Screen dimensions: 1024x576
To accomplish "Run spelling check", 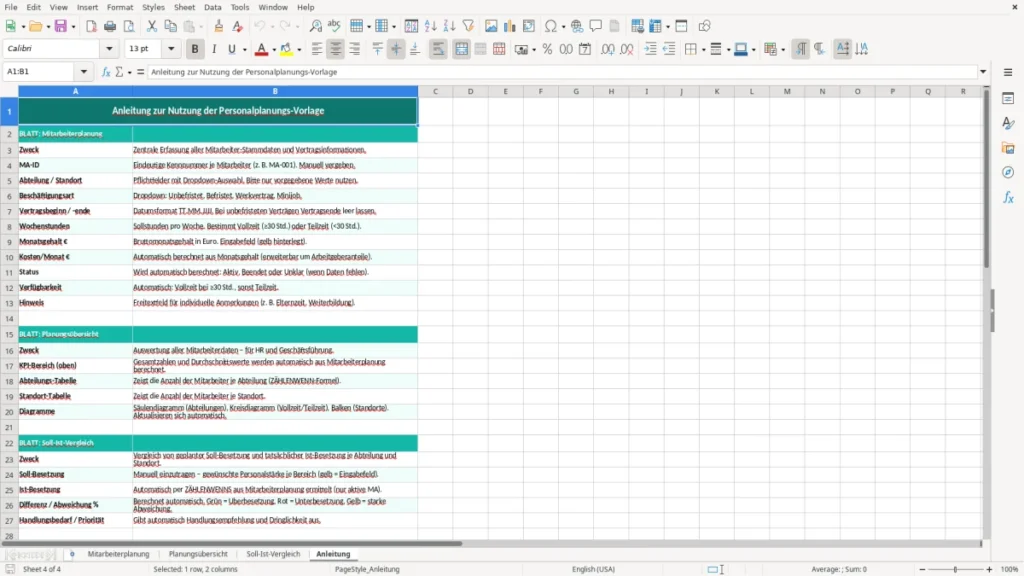I will point(334,26).
